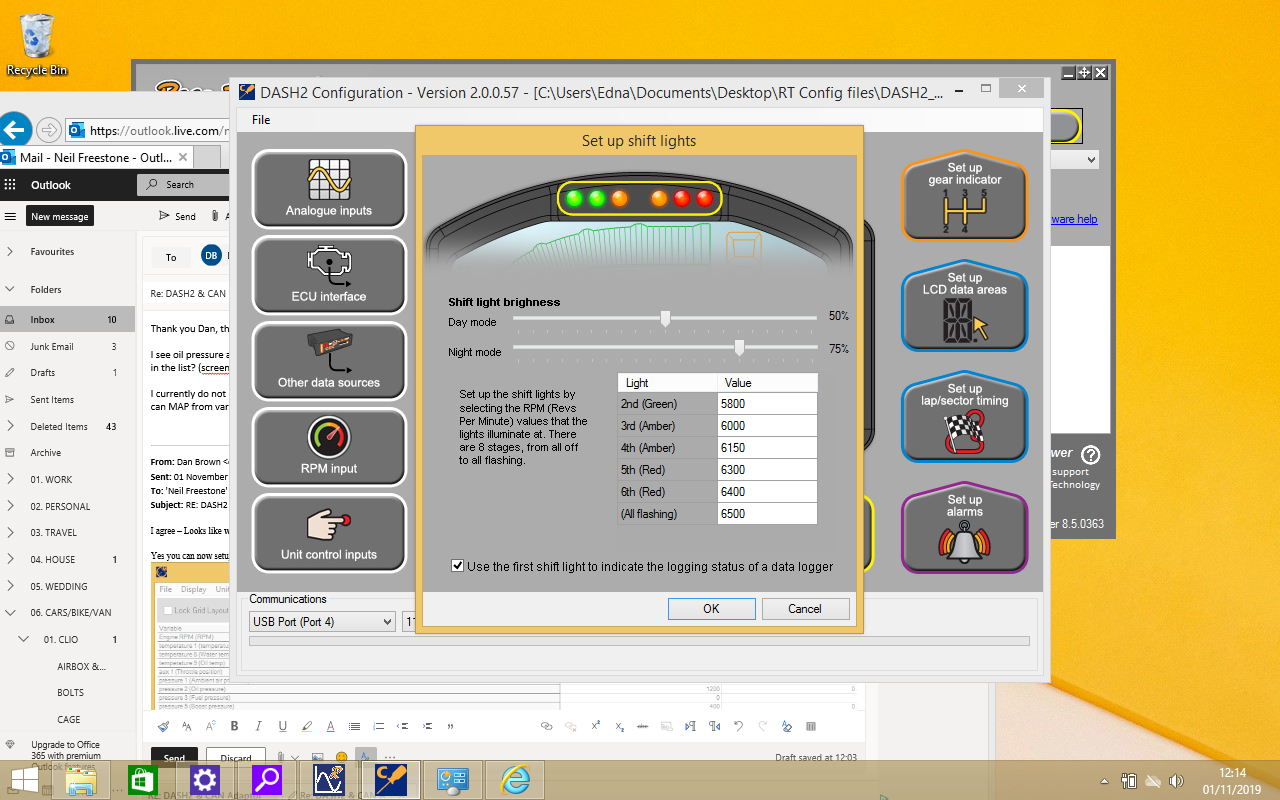Open the RPM input settings
The width and height of the screenshot is (1280, 800).
(328, 447)
